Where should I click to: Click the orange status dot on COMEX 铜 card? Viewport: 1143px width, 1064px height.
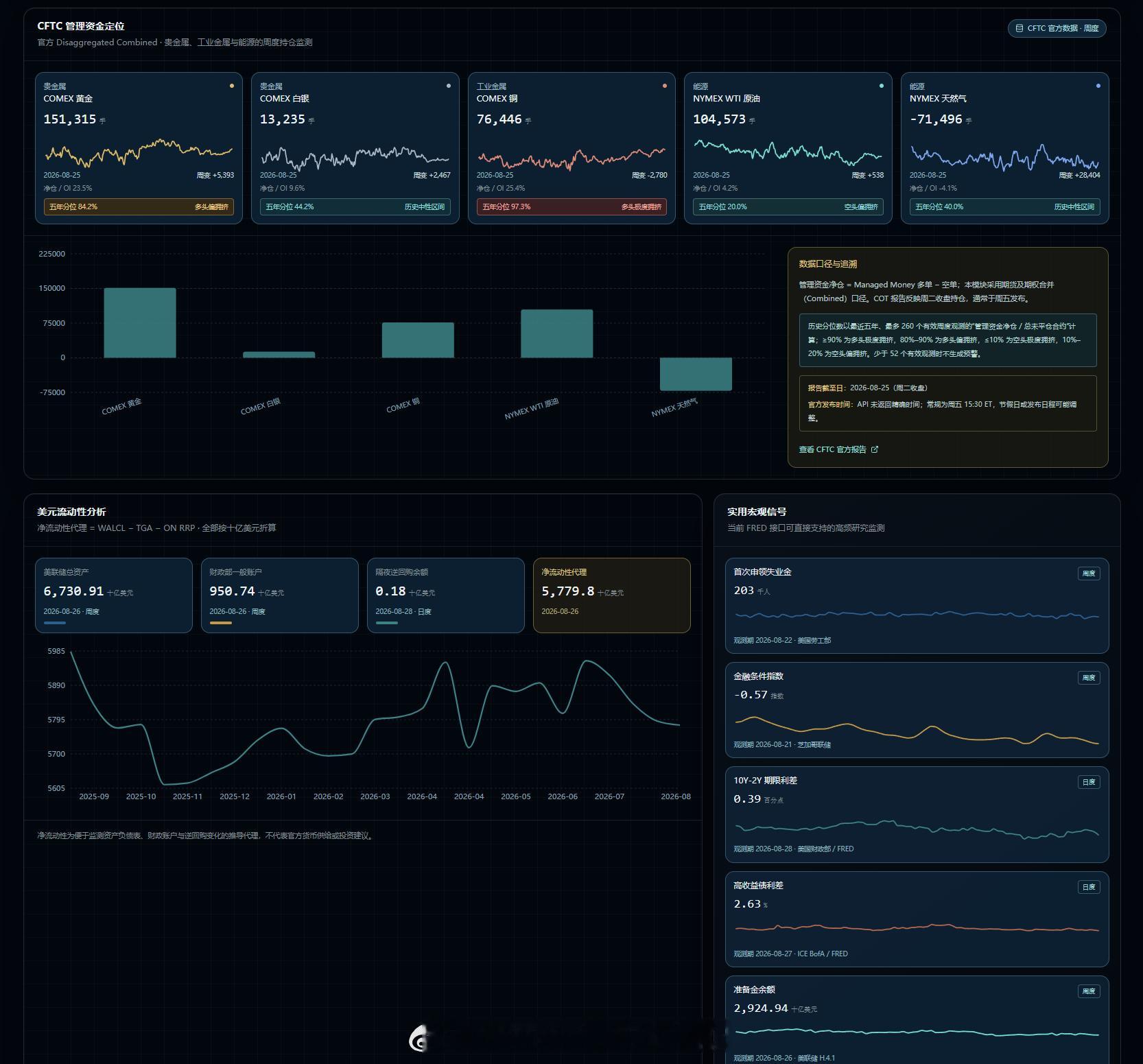pyautogui.click(x=665, y=86)
